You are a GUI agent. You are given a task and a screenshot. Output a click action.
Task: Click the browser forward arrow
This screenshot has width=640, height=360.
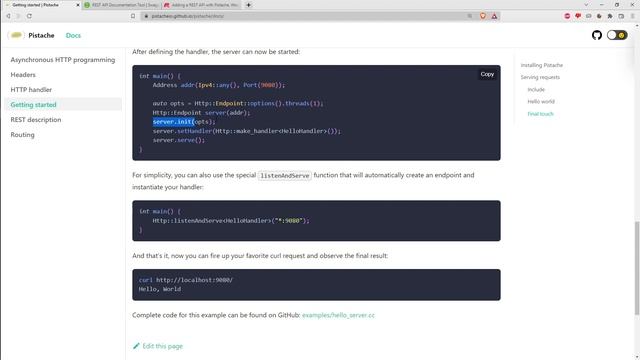(18, 16)
